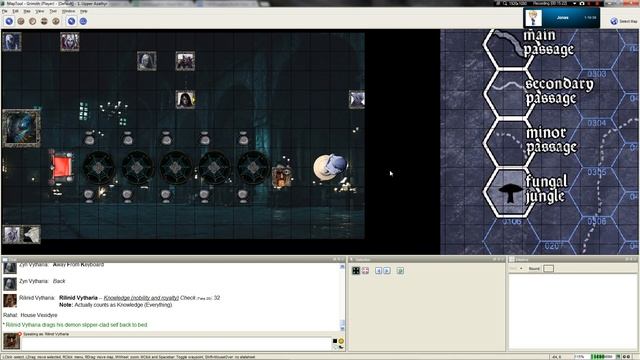640x360 pixels.
Task: Select the token at right map edge
Action: tap(357, 100)
